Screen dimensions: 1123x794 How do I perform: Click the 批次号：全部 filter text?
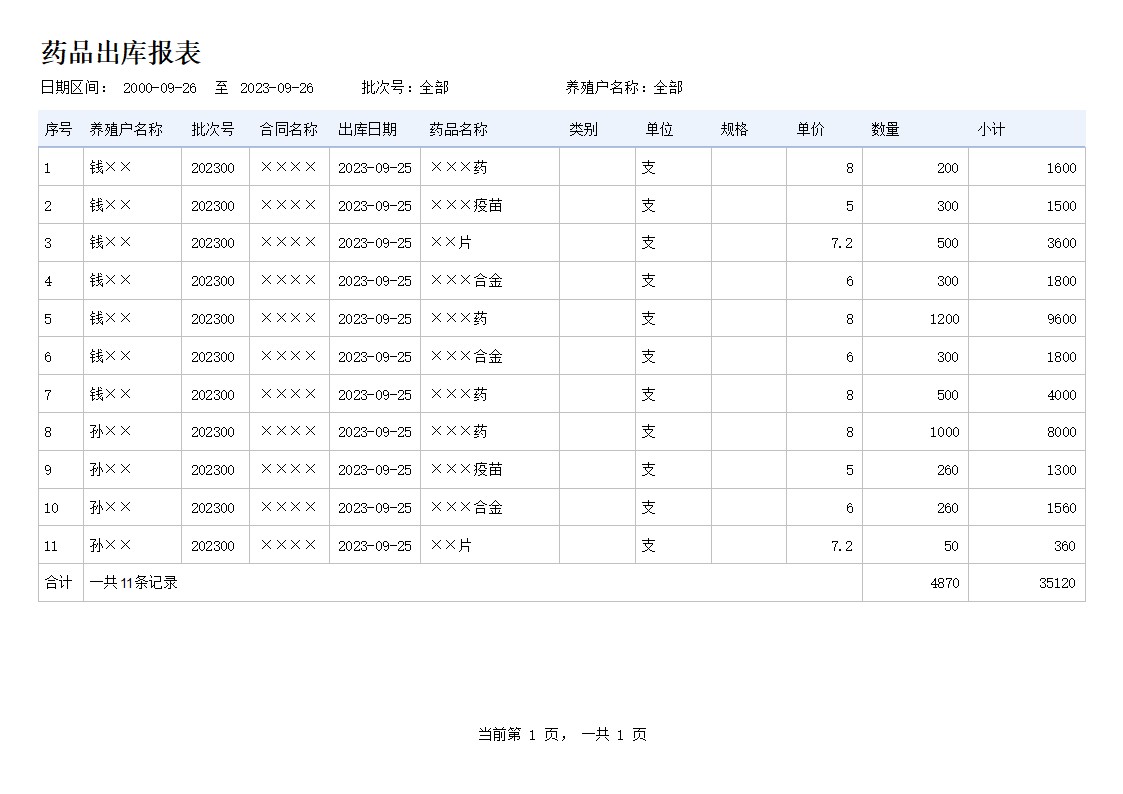tap(405, 87)
